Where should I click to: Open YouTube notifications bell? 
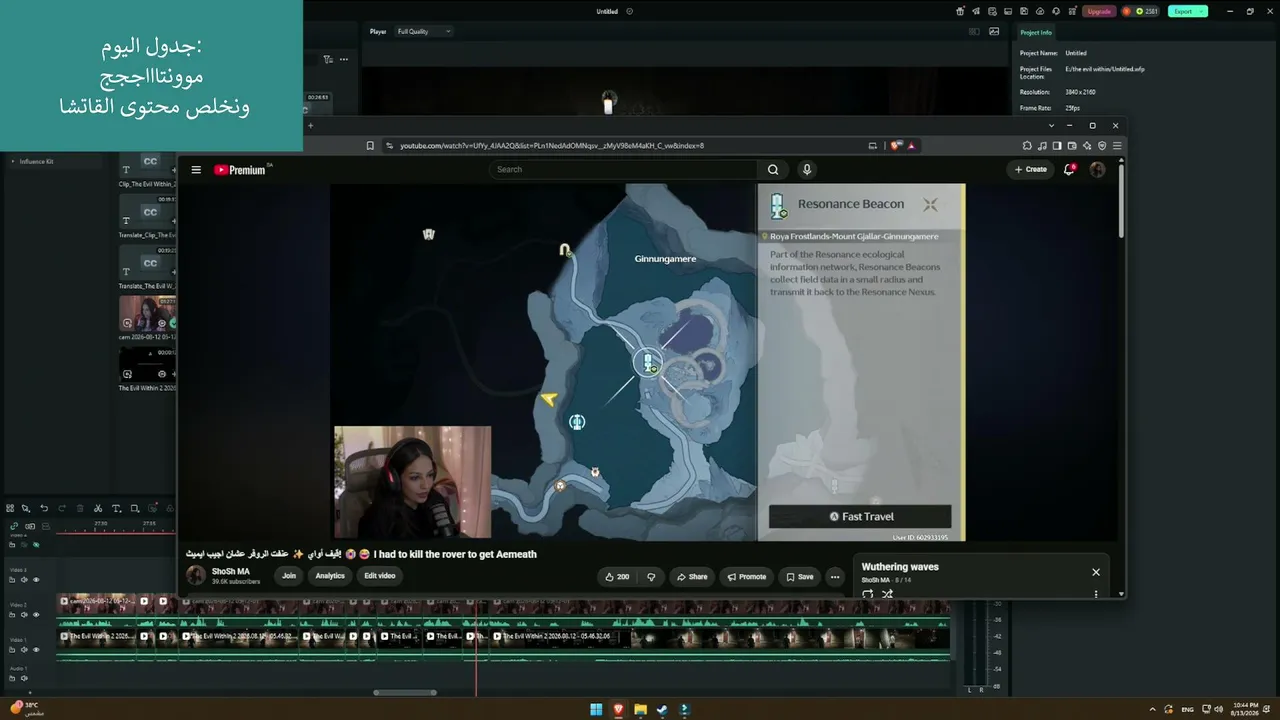(x=1069, y=170)
